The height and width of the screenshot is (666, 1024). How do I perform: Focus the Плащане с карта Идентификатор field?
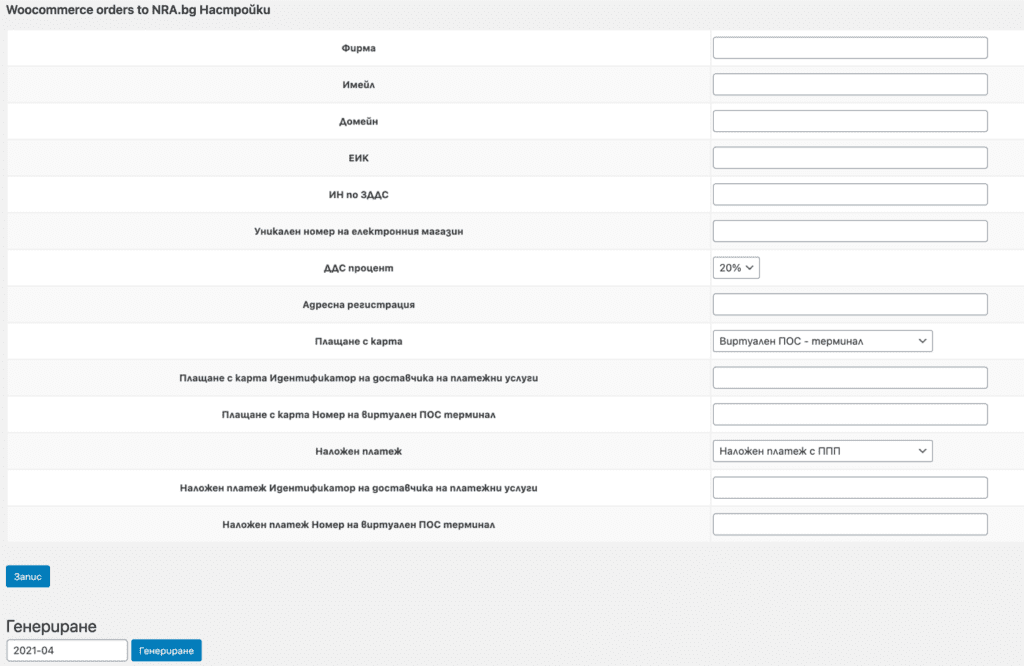click(848, 377)
